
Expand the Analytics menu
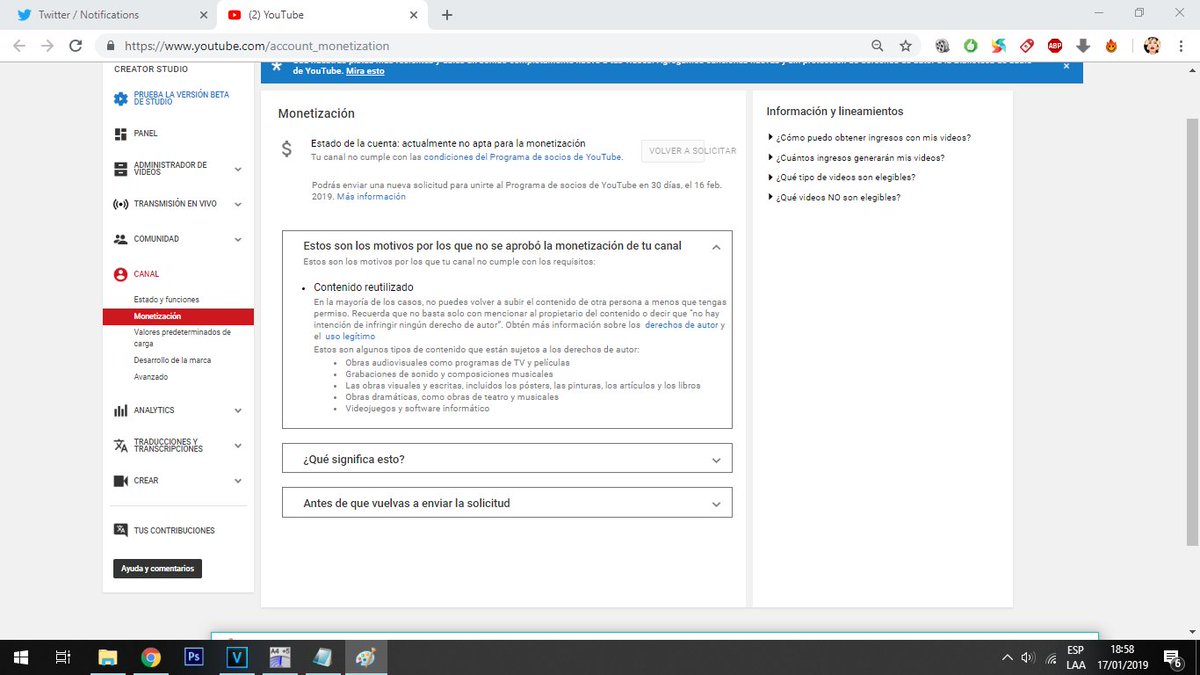tap(238, 410)
